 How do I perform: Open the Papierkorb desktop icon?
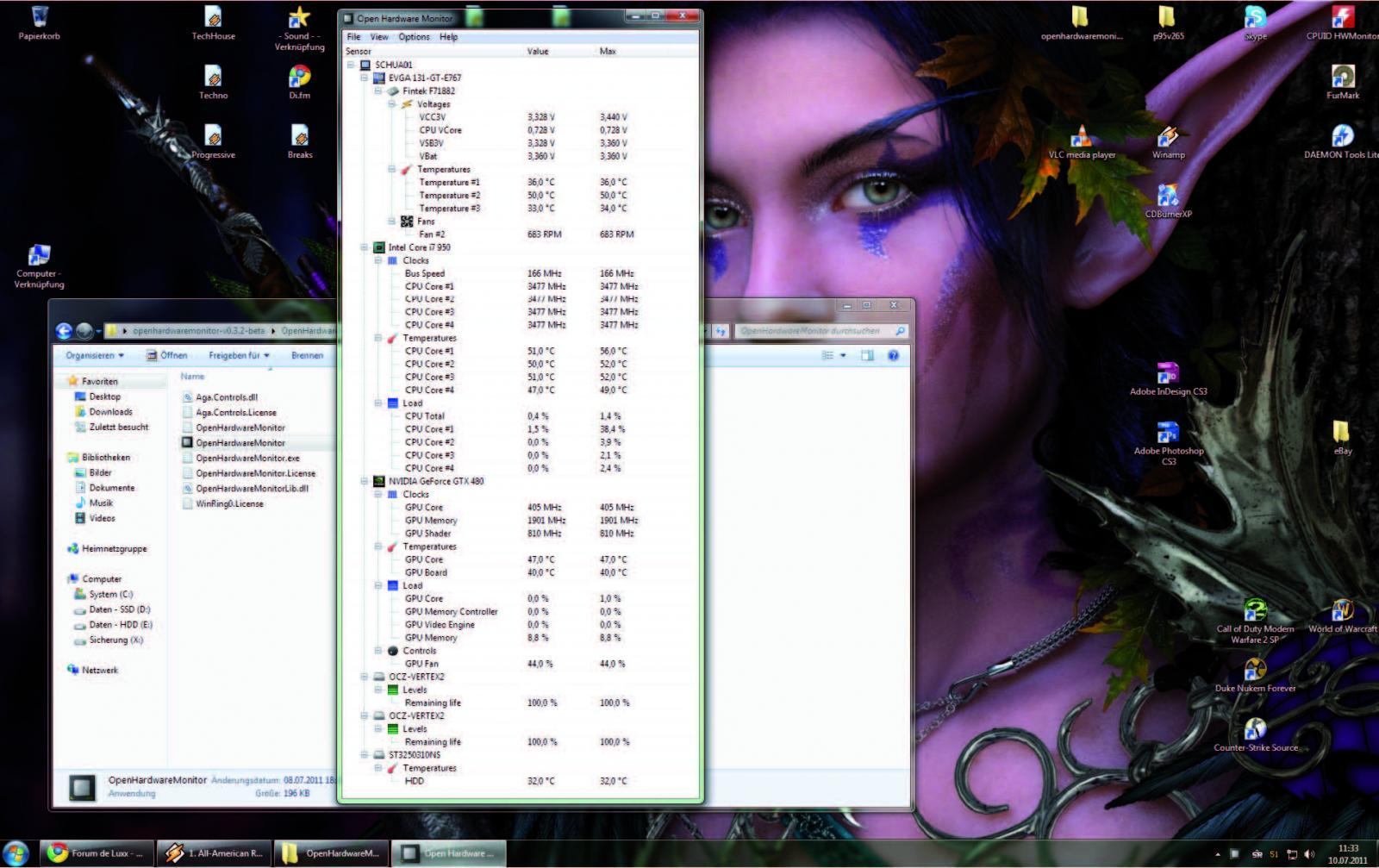click(39, 23)
